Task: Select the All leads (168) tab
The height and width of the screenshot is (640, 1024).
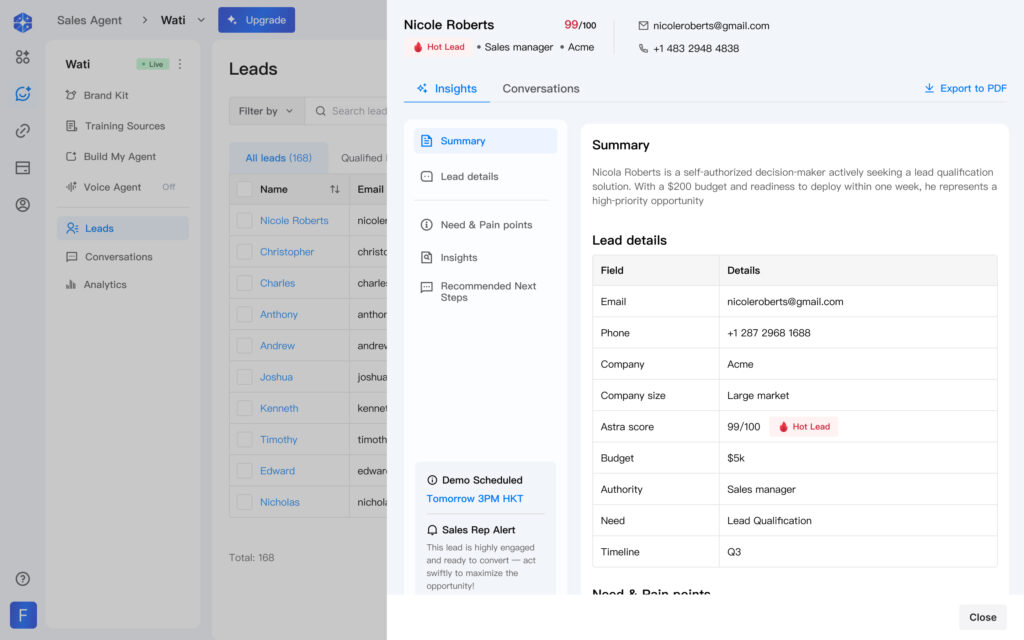Action: pos(278,158)
